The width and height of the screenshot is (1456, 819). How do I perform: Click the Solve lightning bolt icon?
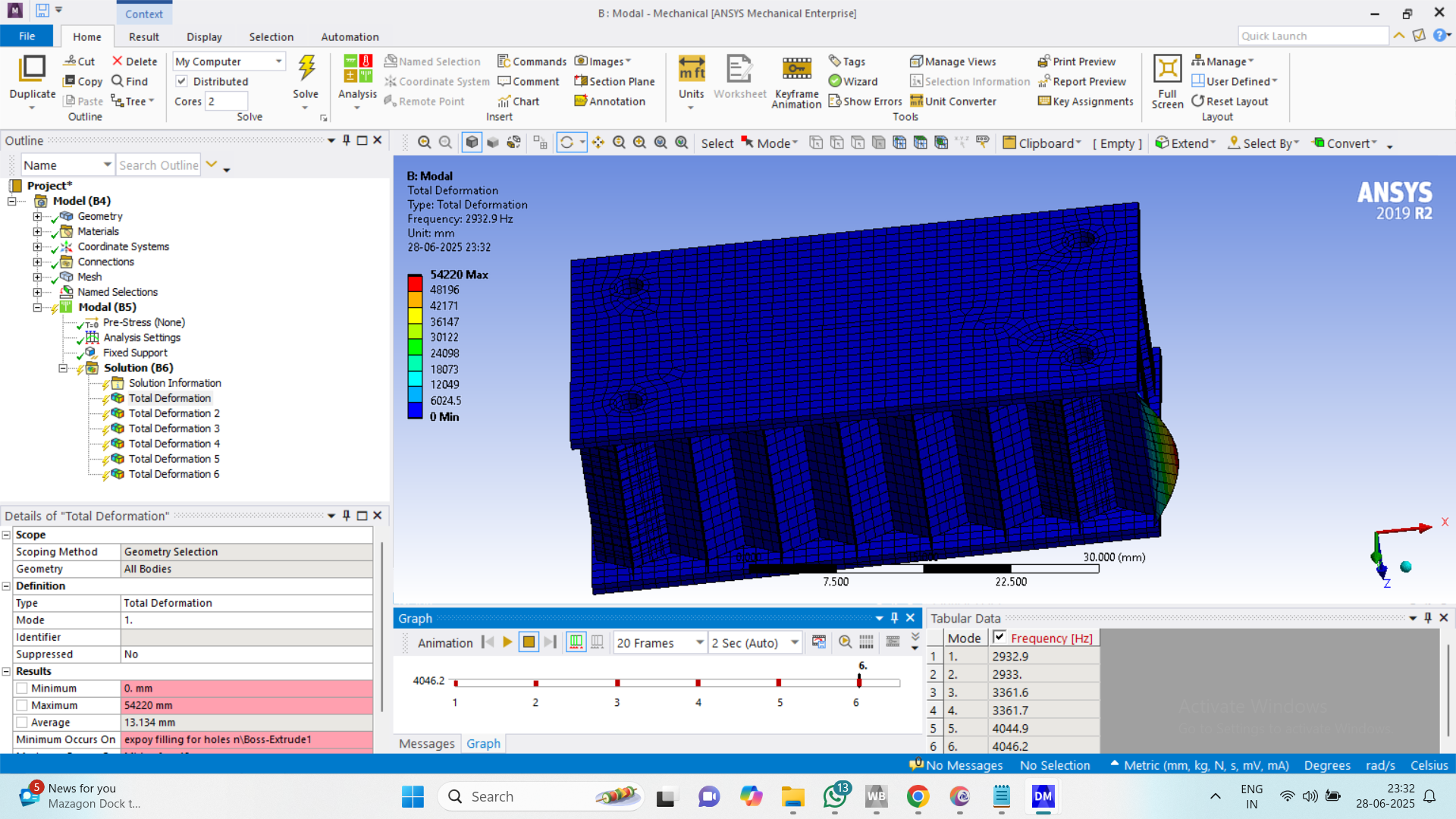coord(306,68)
